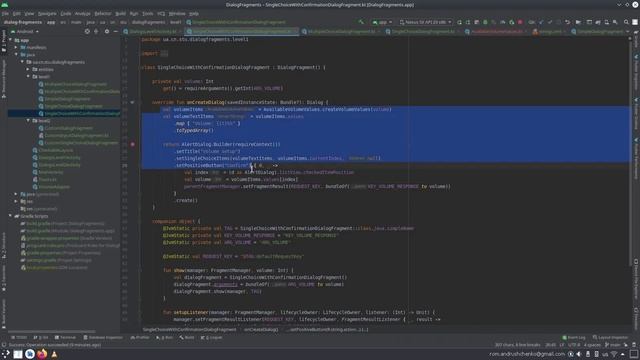Click the Wi-Fi network tray icon
The width and height of the screenshot is (640, 360).
tap(614, 354)
